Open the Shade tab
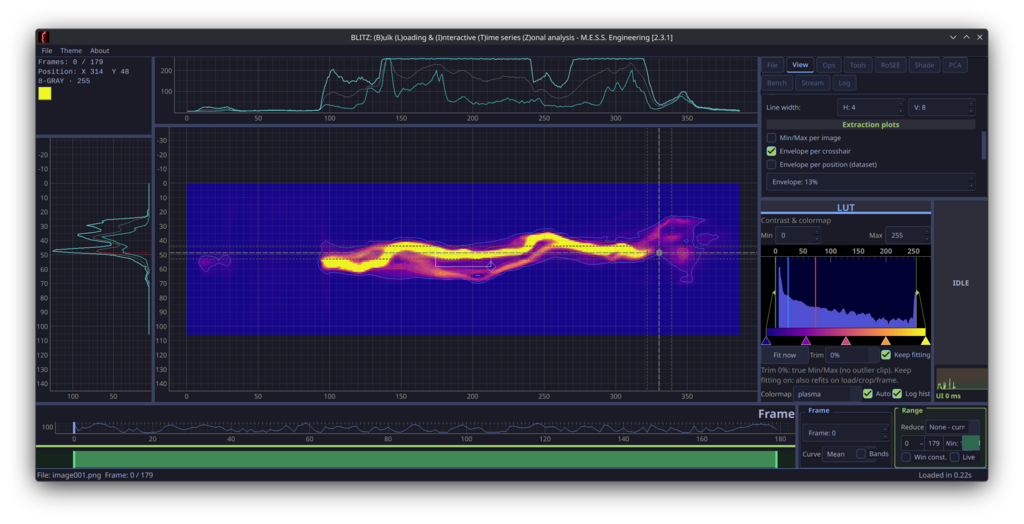This screenshot has width=1024, height=524. point(924,65)
